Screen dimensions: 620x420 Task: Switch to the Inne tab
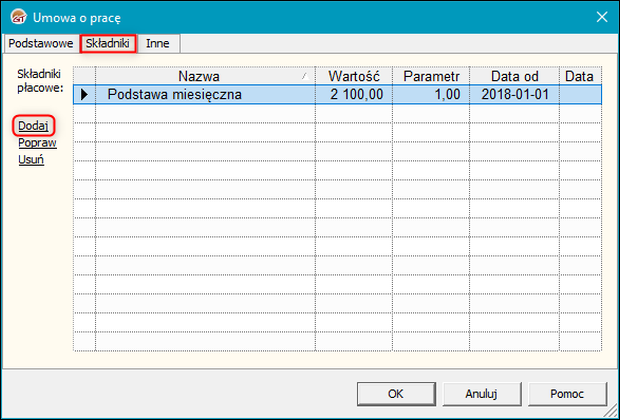coord(158,43)
